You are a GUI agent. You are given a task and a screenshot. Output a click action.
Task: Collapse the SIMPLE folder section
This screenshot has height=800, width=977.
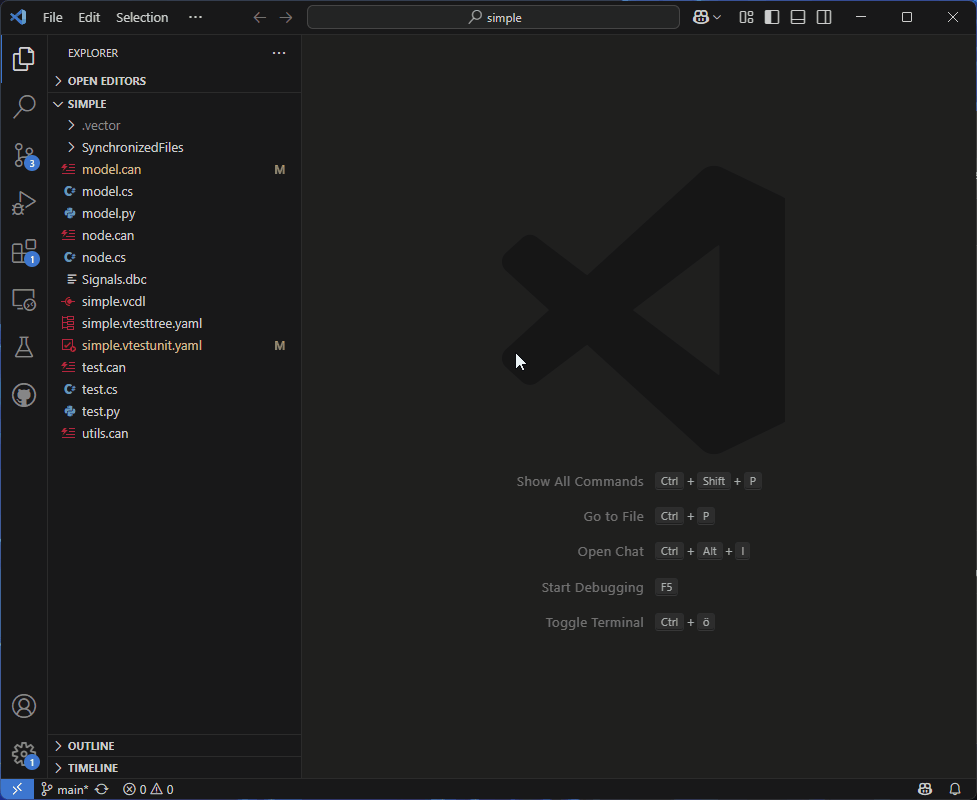point(174,104)
